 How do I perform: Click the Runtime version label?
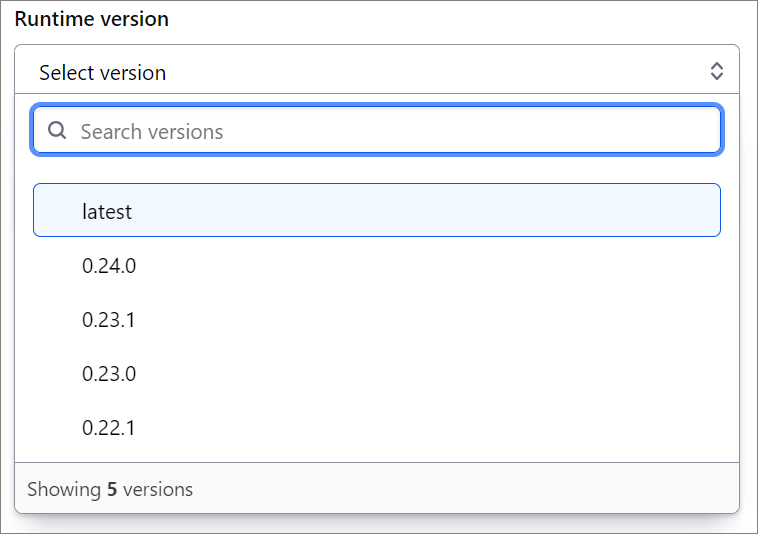[92, 19]
